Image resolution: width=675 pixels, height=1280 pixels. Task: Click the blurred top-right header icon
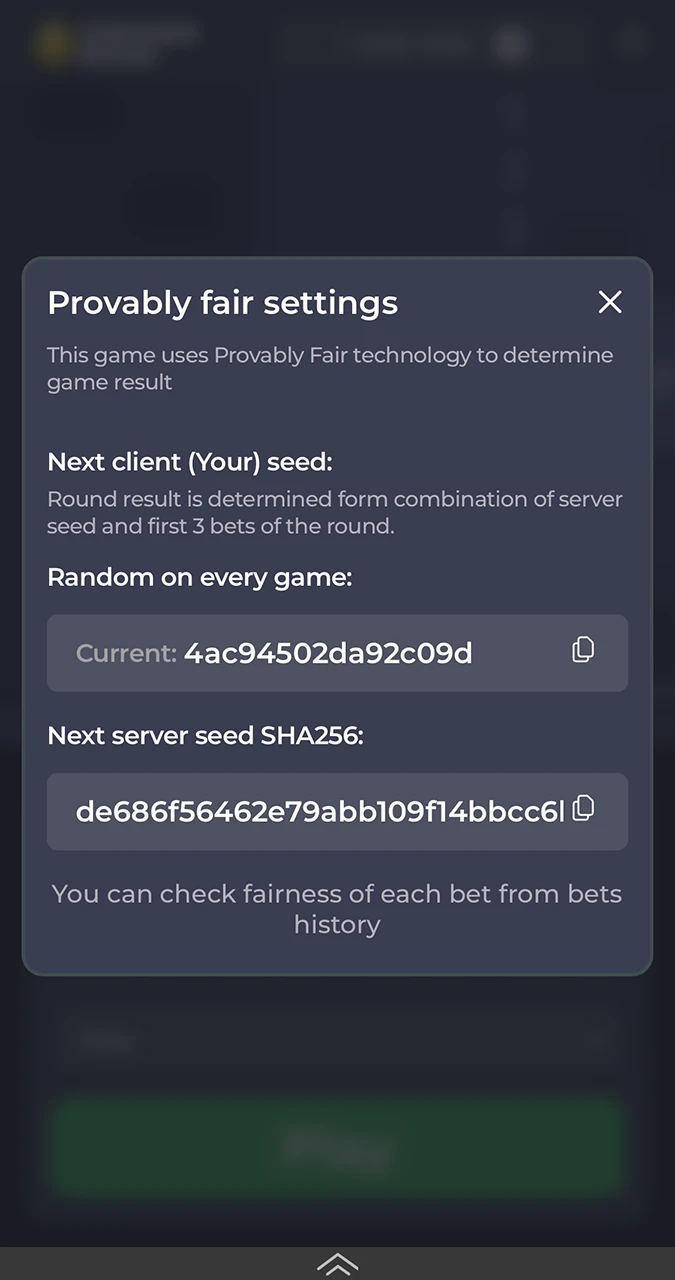click(x=632, y=42)
